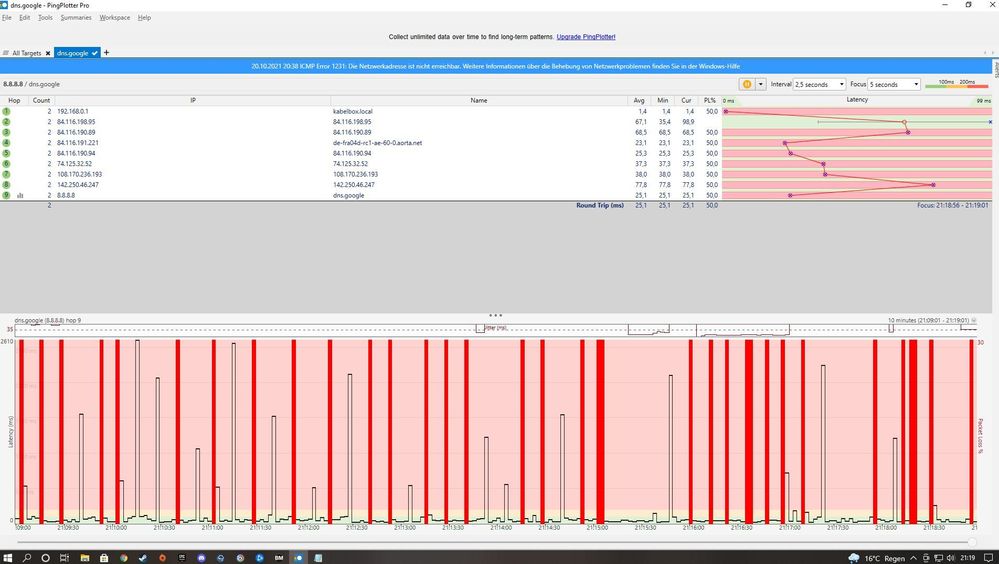Click the hop 7 green circle icon

[6, 174]
